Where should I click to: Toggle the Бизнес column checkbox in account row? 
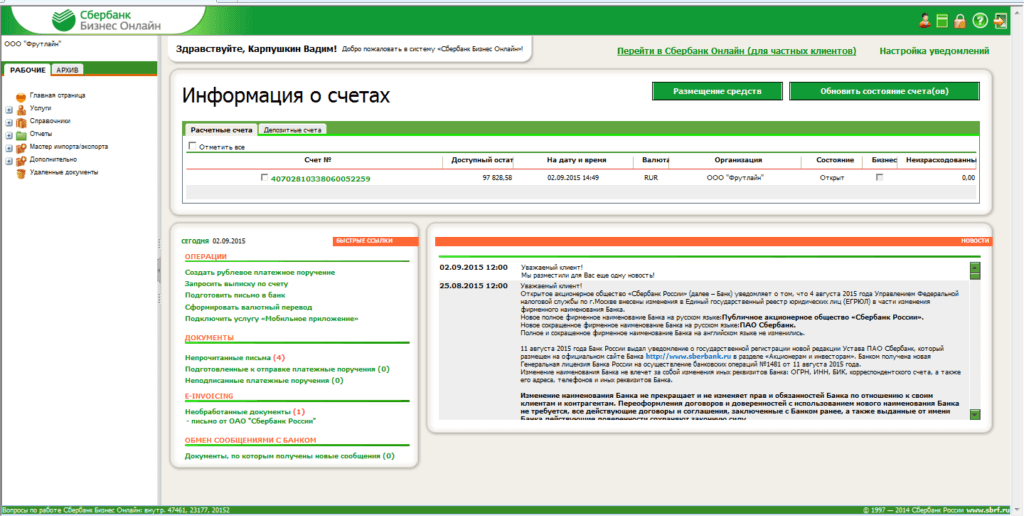point(879,177)
